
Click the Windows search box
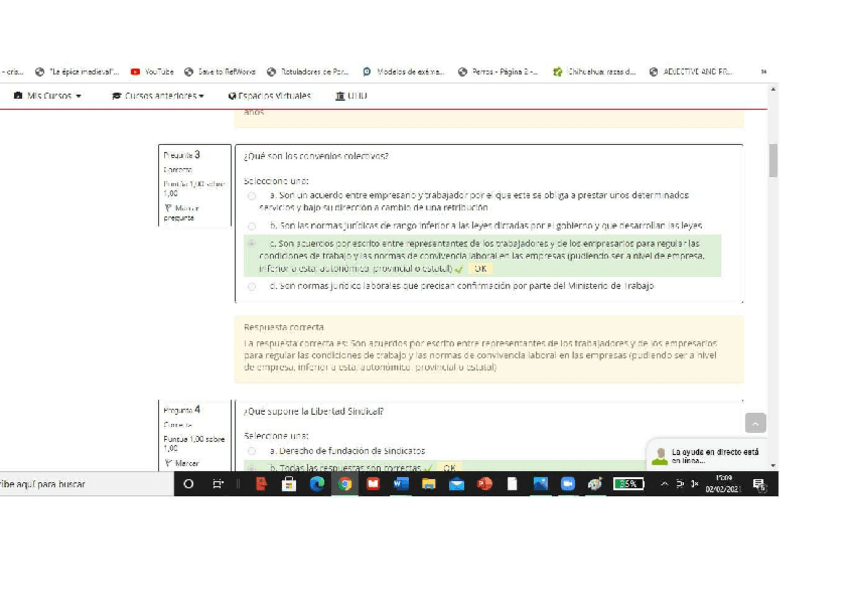tap(87, 484)
